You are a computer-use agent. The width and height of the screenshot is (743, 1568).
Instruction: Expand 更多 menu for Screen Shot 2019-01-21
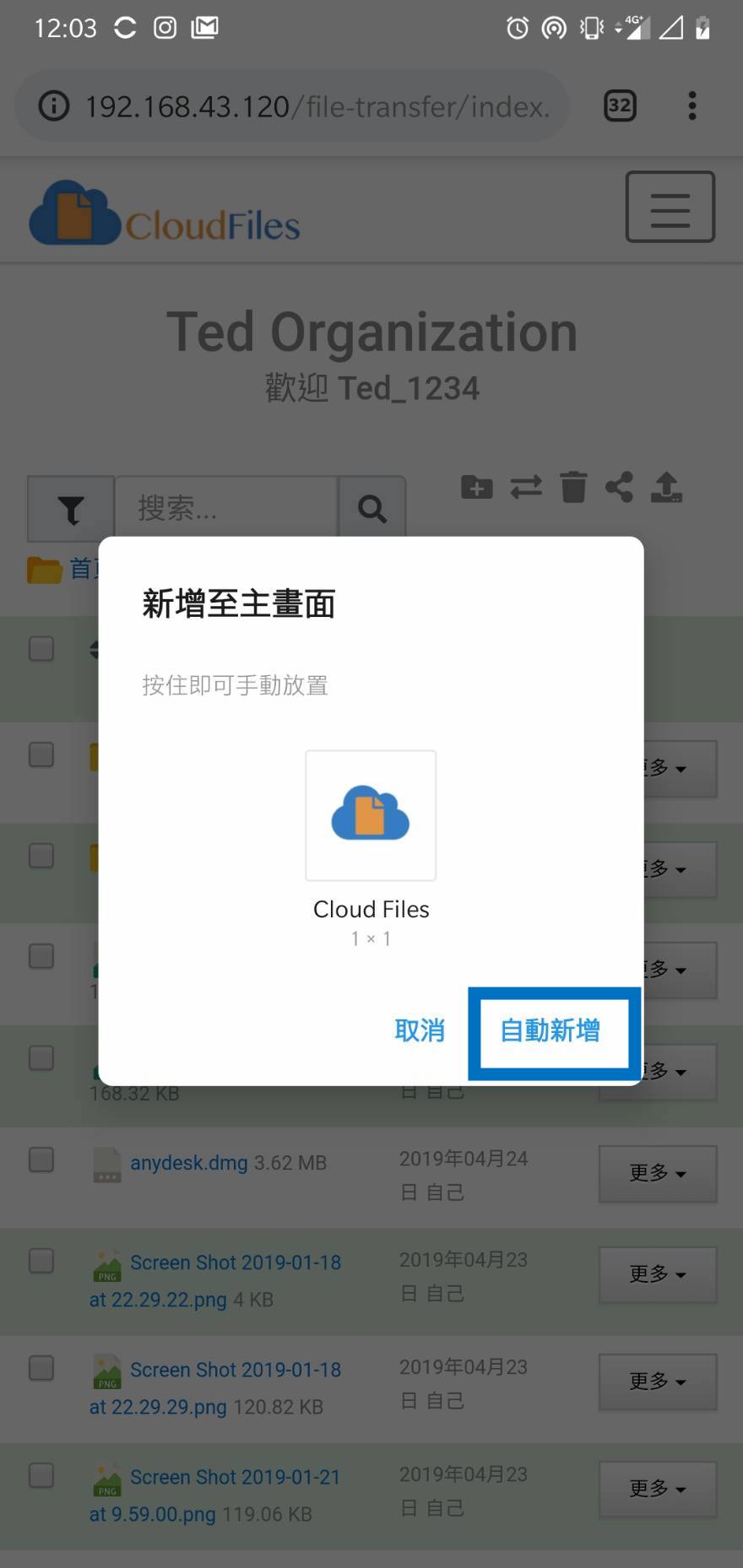(657, 1489)
